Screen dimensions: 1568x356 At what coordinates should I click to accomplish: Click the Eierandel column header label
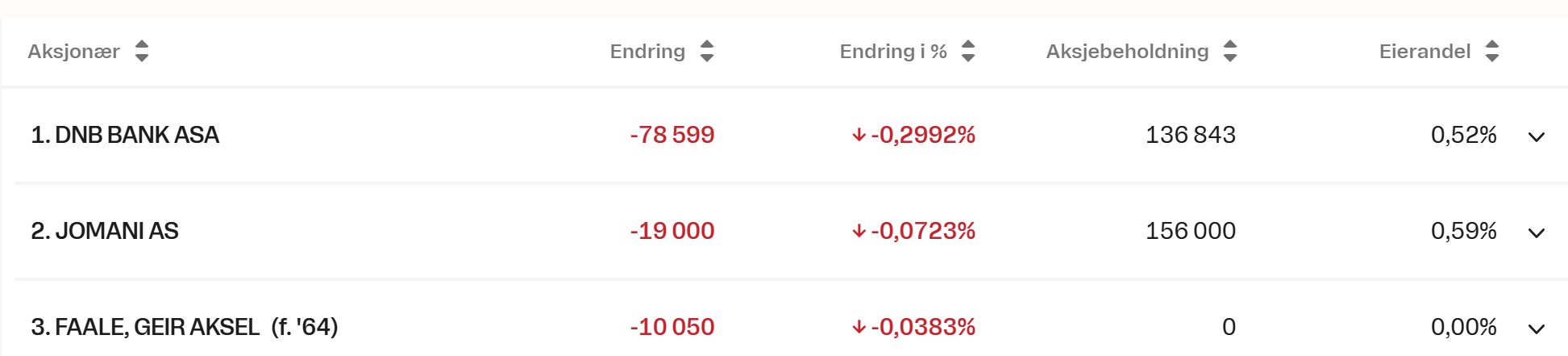tap(1425, 52)
